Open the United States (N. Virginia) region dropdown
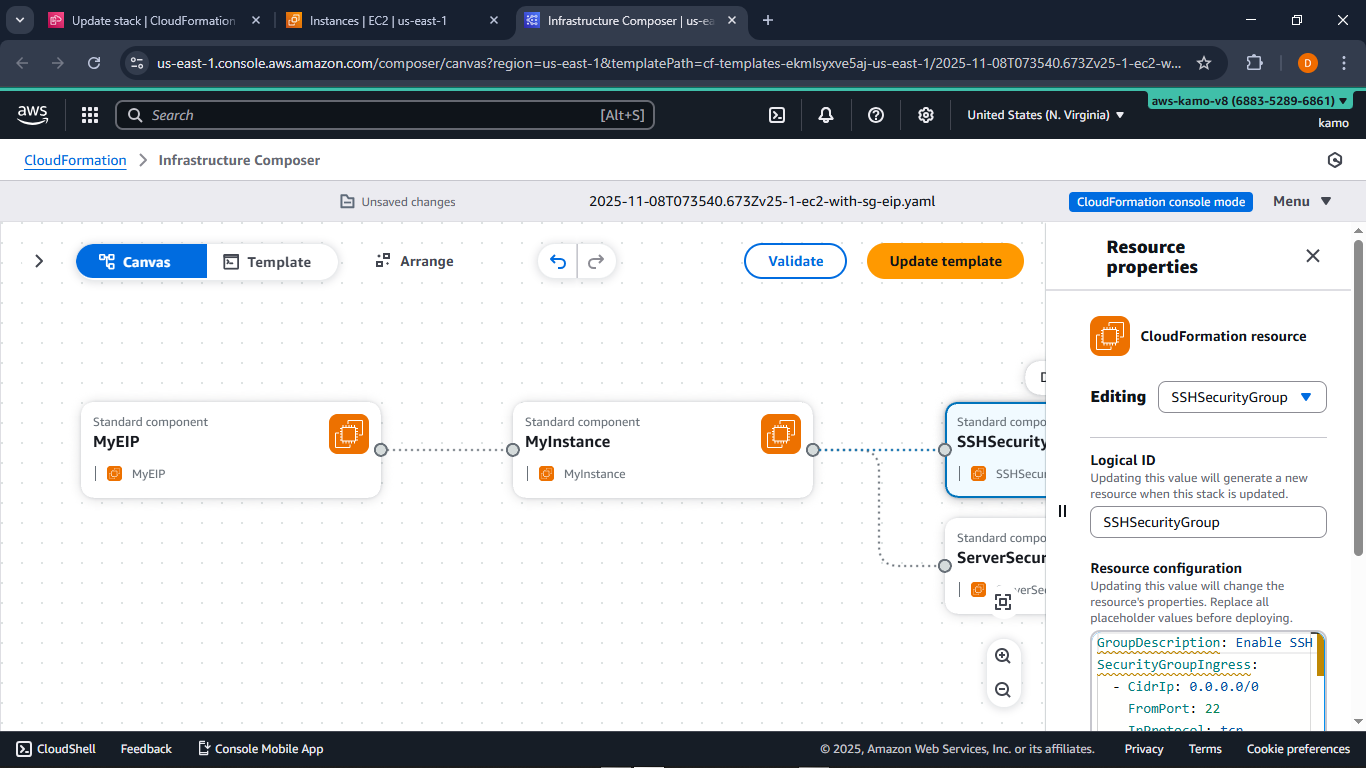Screen dimensions: 1366x768 (1044, 115)
